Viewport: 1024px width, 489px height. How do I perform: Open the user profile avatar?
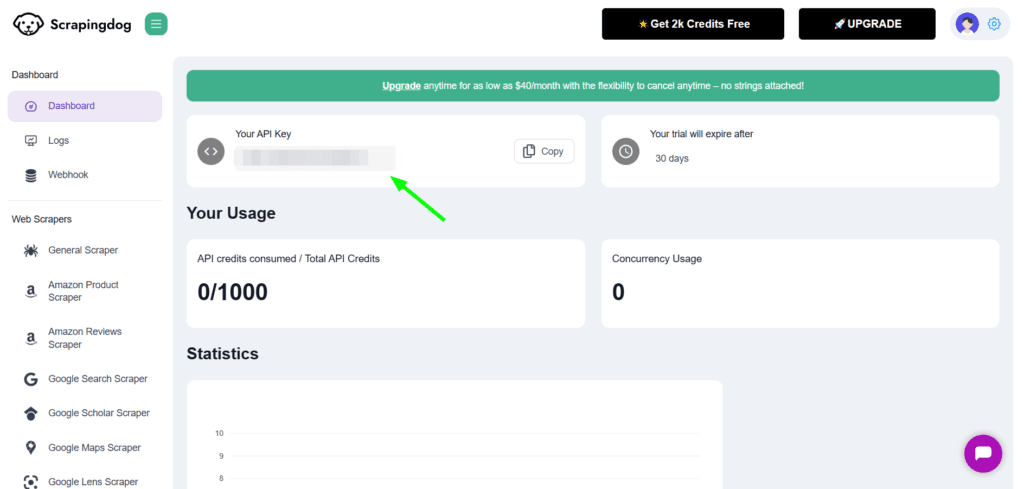(x=967, y=24)
